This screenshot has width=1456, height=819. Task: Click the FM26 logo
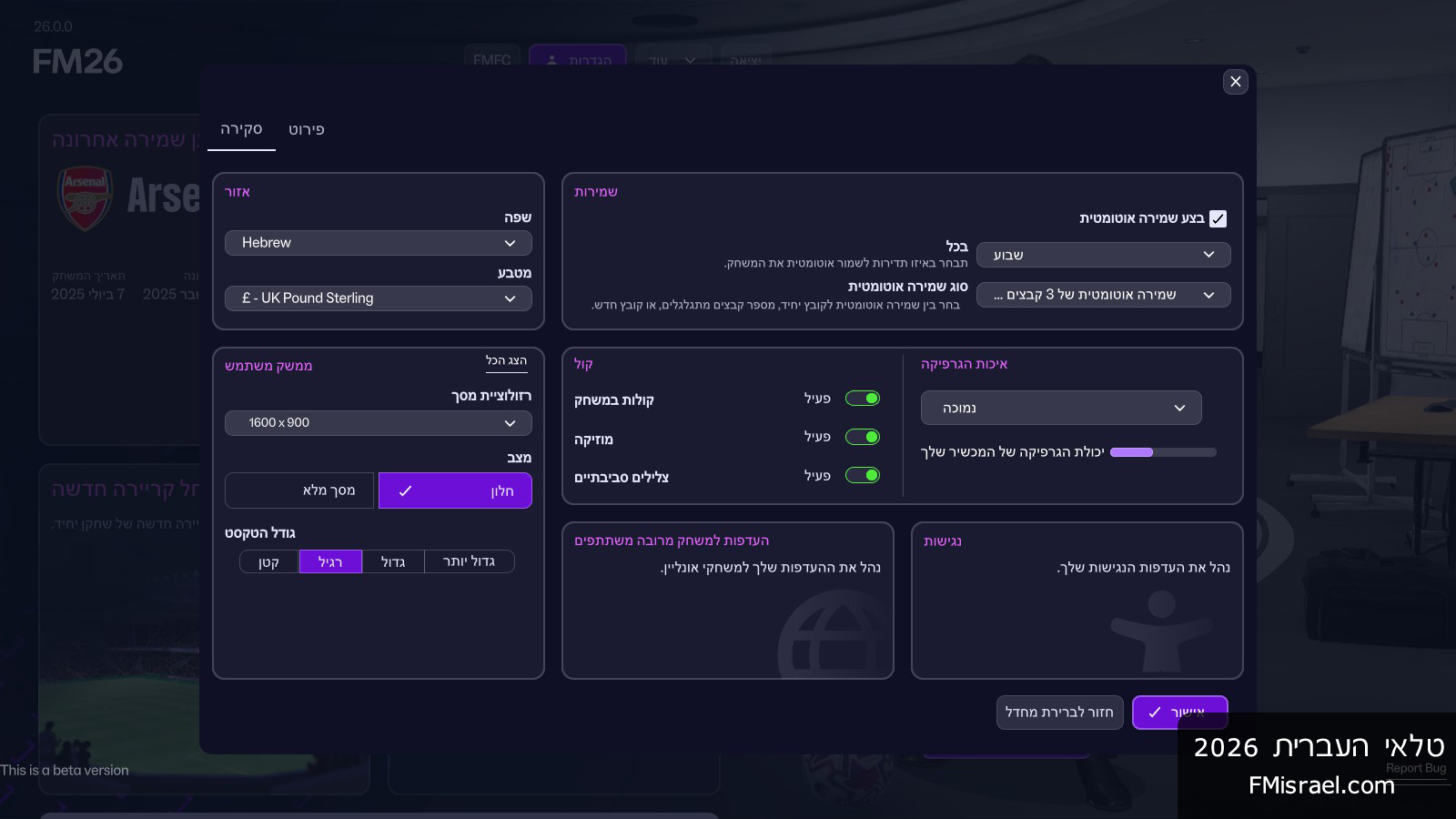[x=77, y=62]
